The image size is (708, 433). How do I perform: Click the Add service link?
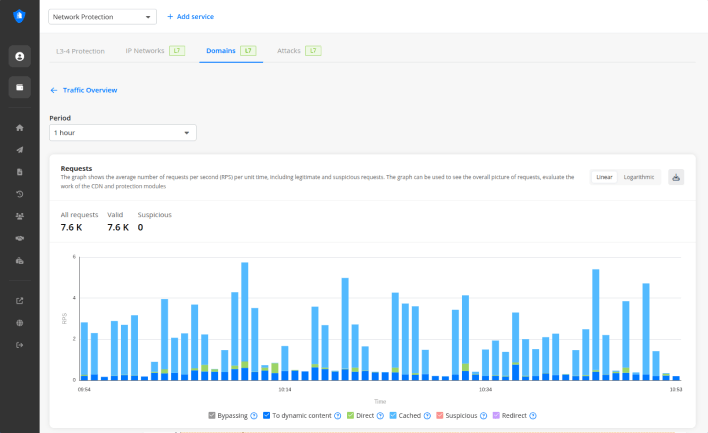tap(190, 17)
